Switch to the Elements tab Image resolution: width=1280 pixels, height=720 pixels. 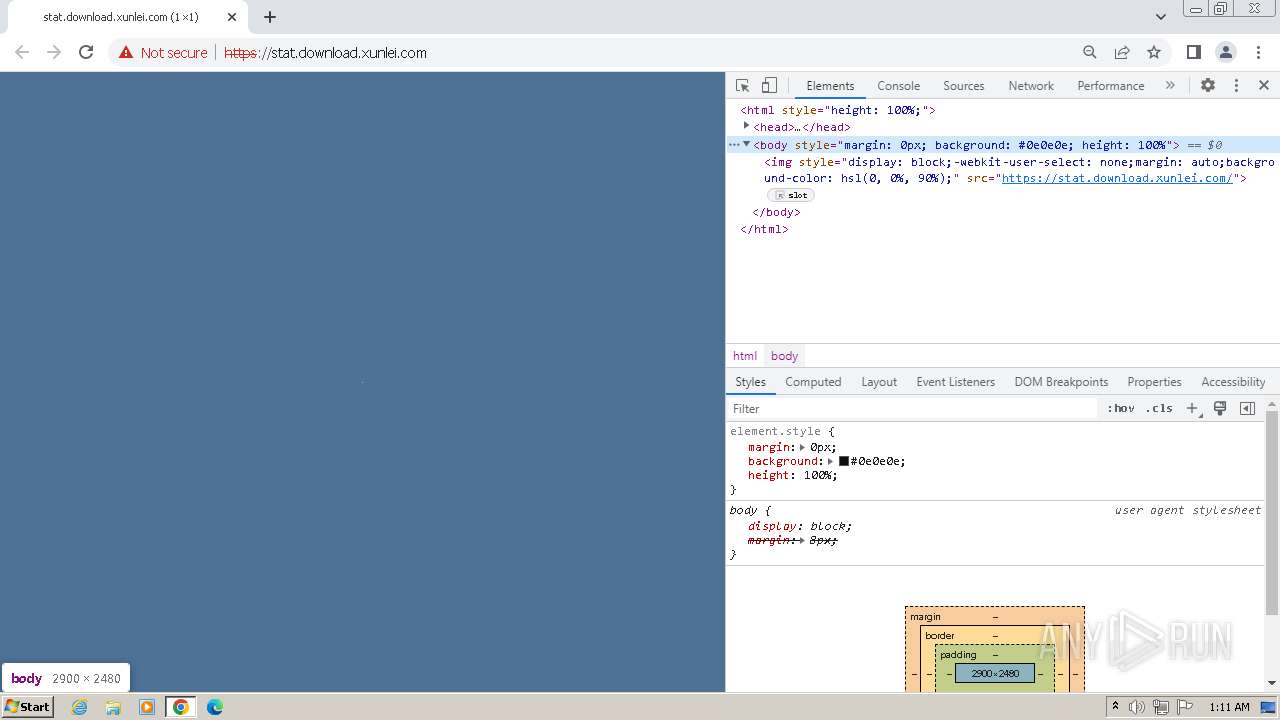click(x=830, y=86)
